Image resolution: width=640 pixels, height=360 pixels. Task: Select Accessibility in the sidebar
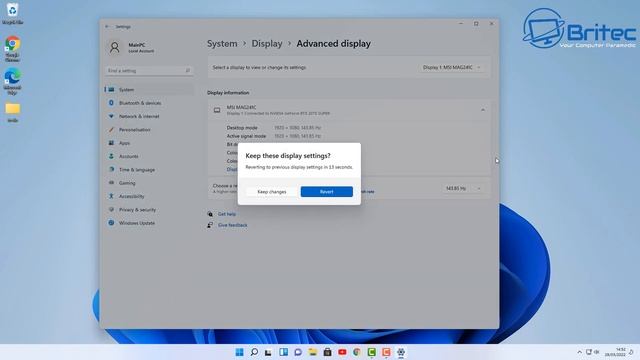click(149, 196)
